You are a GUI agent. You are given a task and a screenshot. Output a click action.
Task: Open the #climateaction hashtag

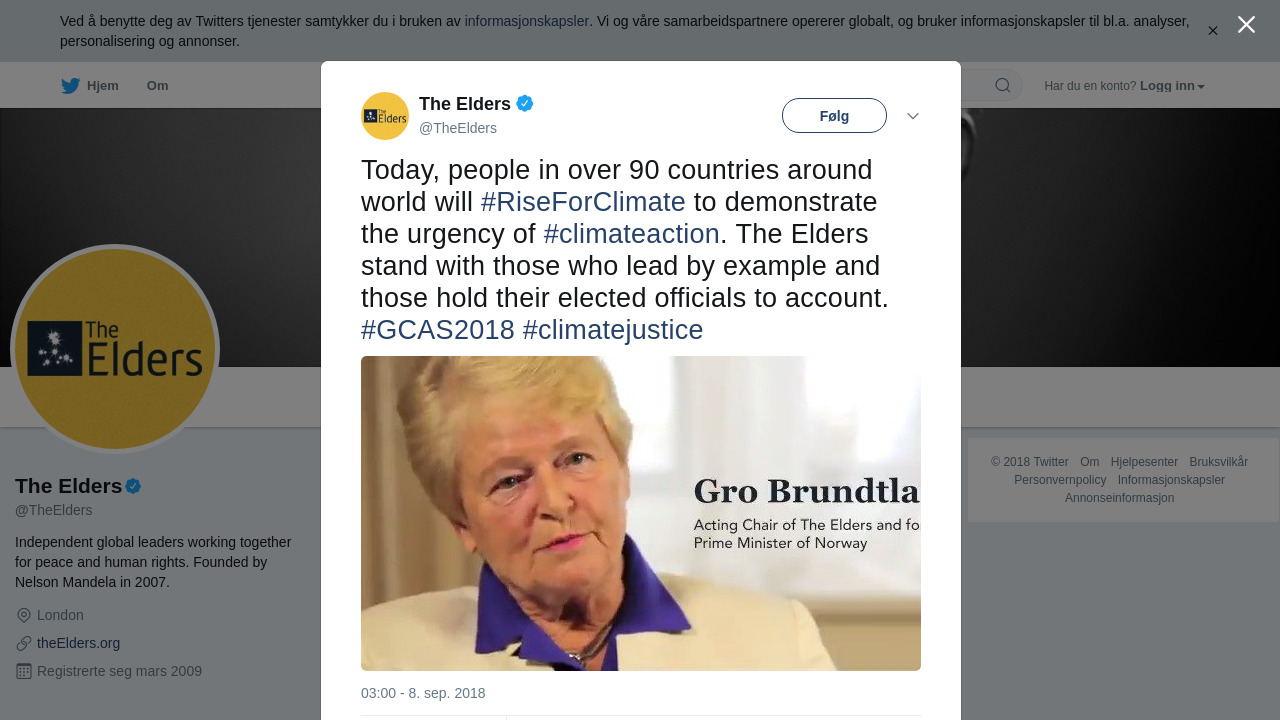click(631, 234)
